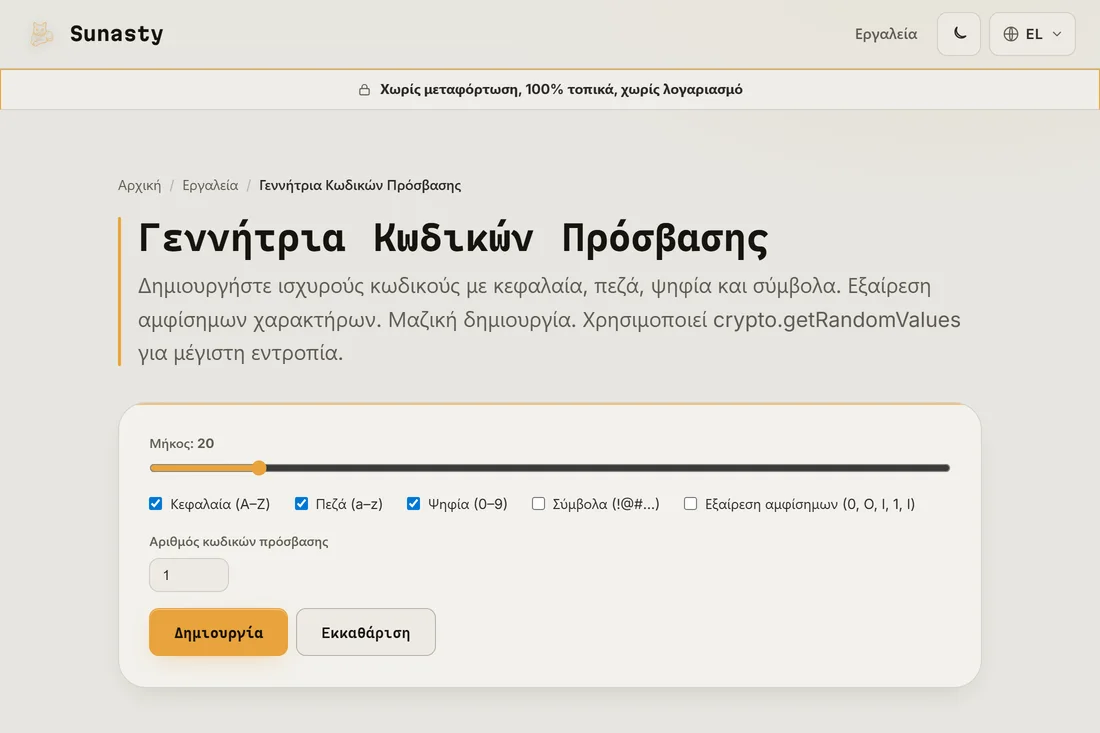Click the globe icon in language selector
This screenshot has width=1100, height=733.
pyautogui.click(x=1011, y=34)
